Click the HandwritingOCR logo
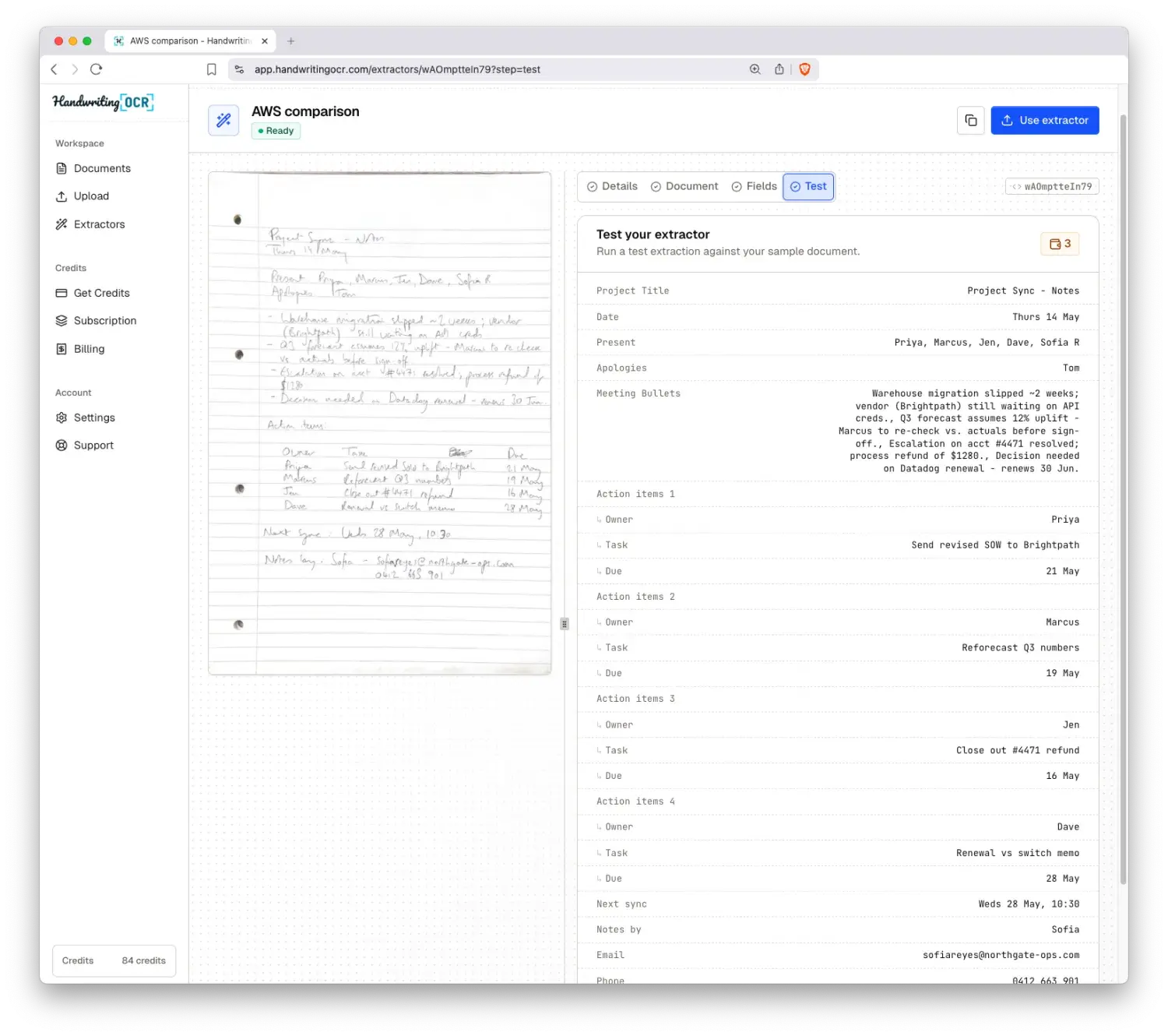 click(x=104, y=102)
